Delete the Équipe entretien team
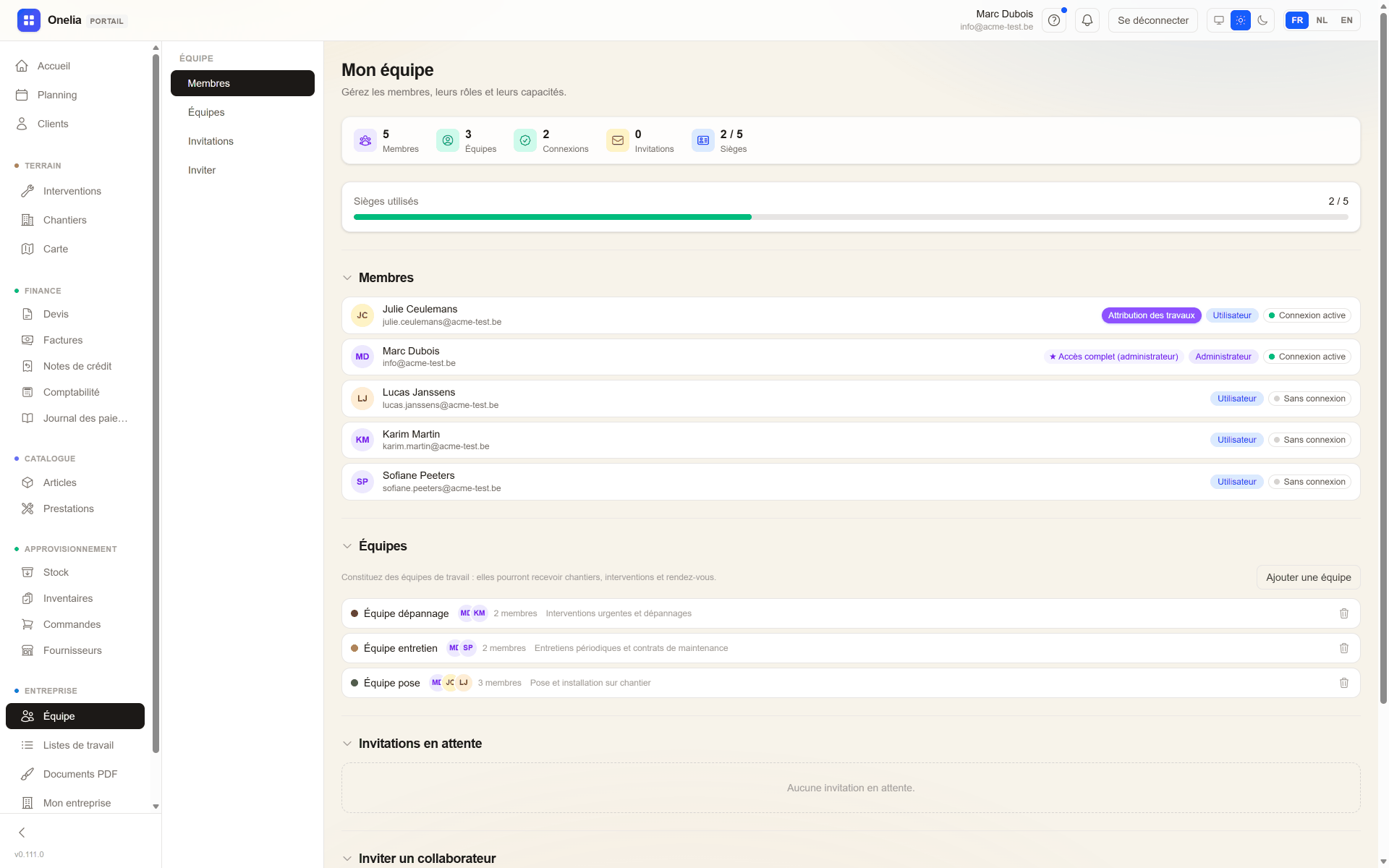This screenshot has height=868, width=1389. point(1344,648)
